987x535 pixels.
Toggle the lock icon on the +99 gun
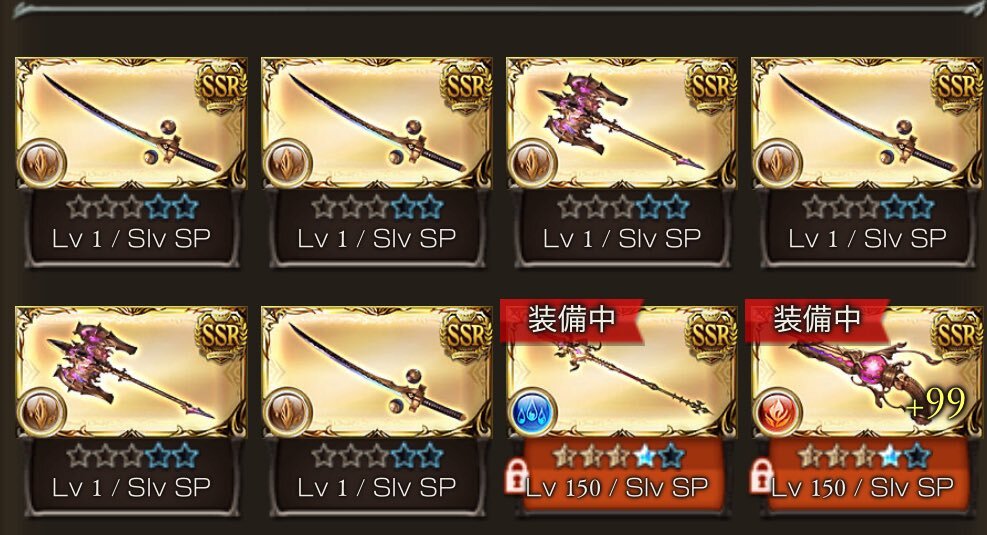click(761, 476)
